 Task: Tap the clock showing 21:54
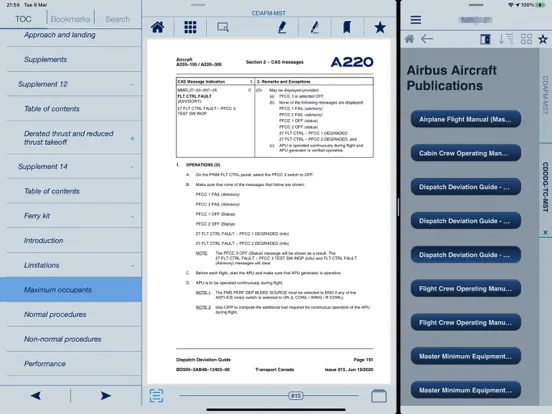point(13,5)
